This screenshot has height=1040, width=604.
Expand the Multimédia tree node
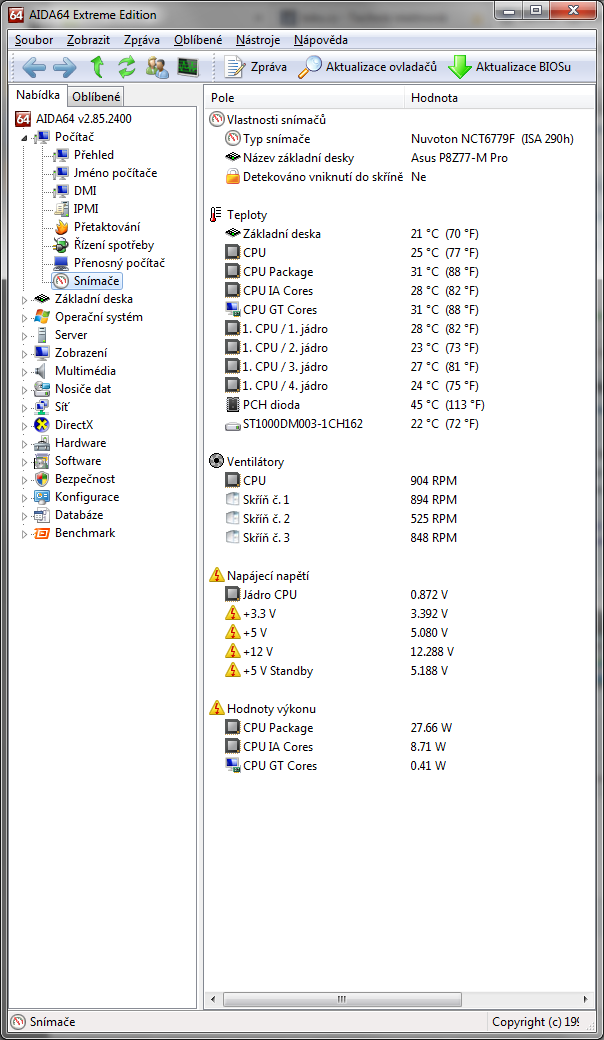25,371
